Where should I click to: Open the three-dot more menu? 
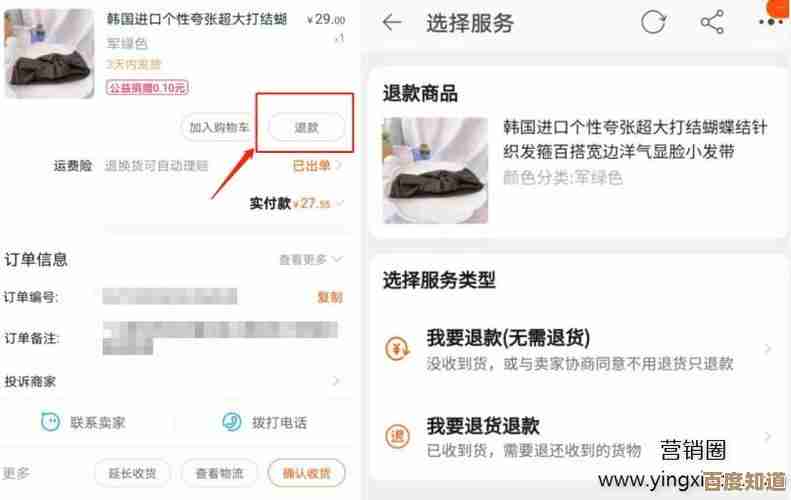tap(771, 22)
